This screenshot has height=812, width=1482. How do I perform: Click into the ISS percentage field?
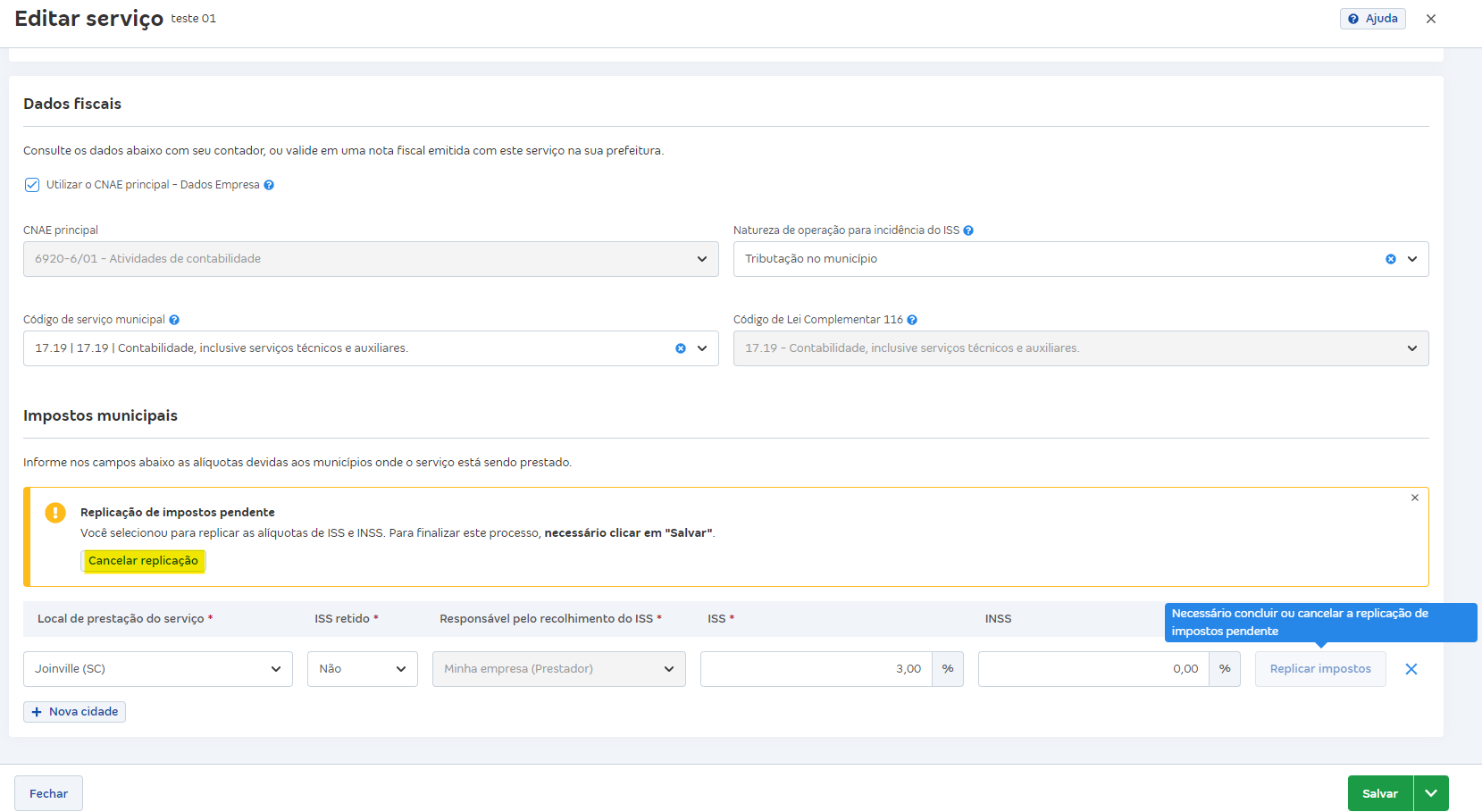coord(816,669)
